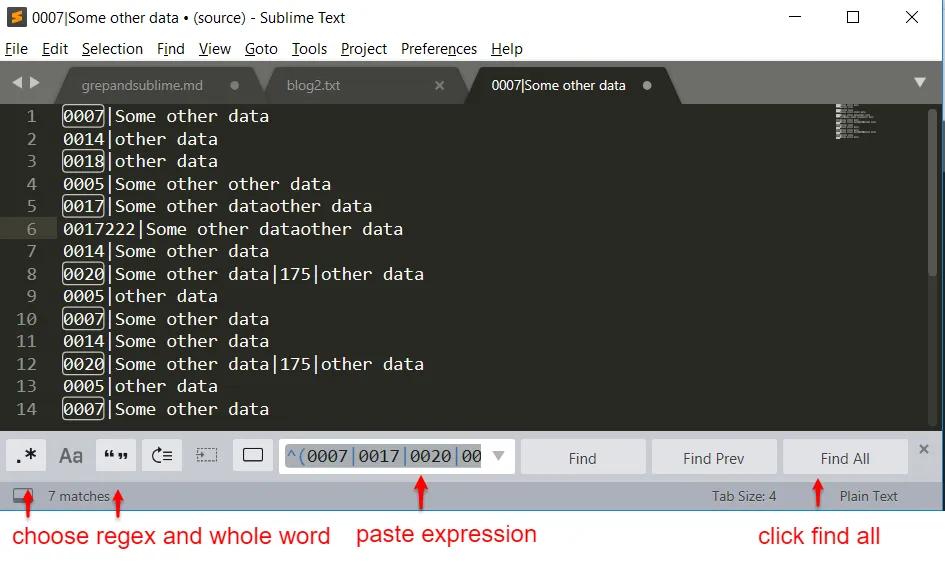This screenshot has width=945, height=564.
Task: Click unsaved dot on 0007|Some other data tab
Action: (647, 86)
